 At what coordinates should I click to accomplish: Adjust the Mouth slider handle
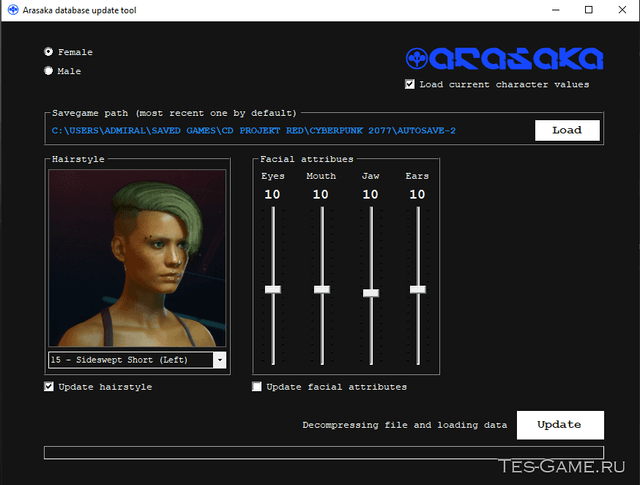[322, 289]
